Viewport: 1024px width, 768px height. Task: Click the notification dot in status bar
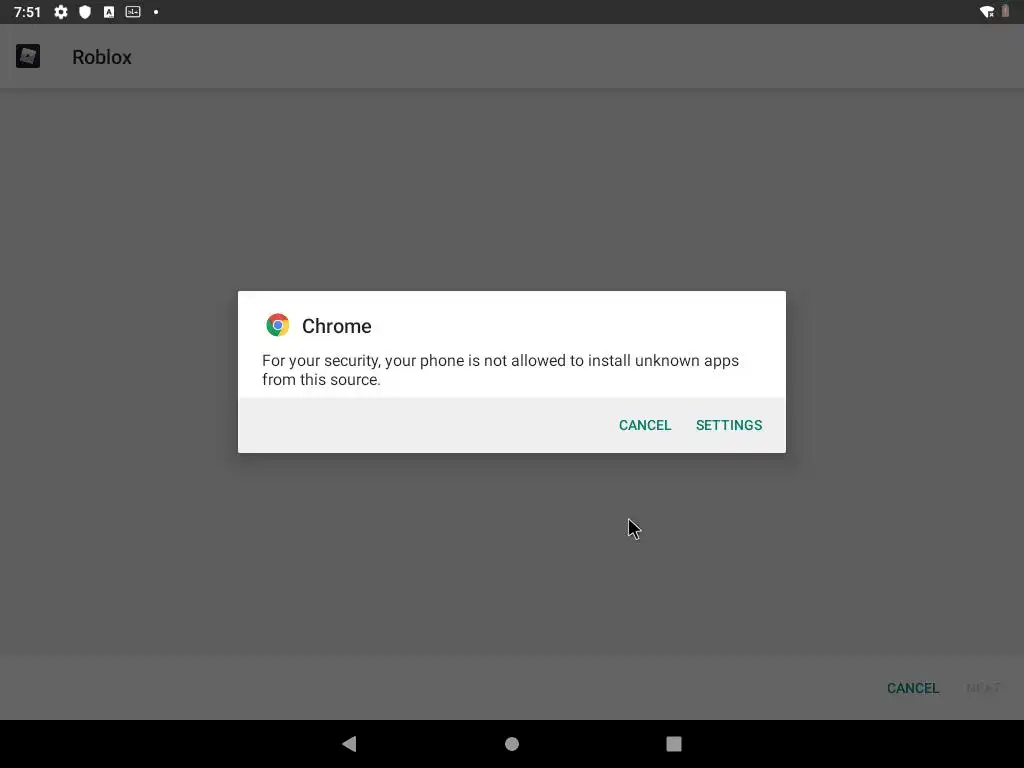tap(156, 12)
